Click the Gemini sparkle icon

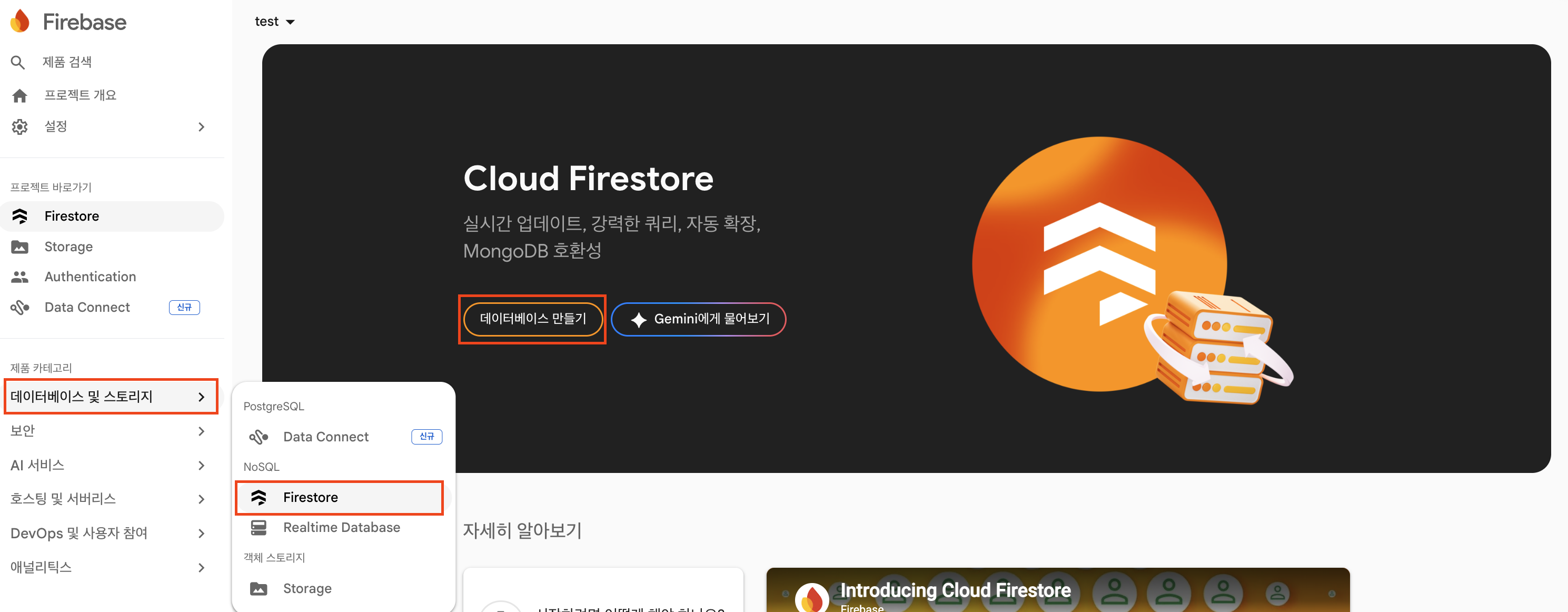(639, 320)
